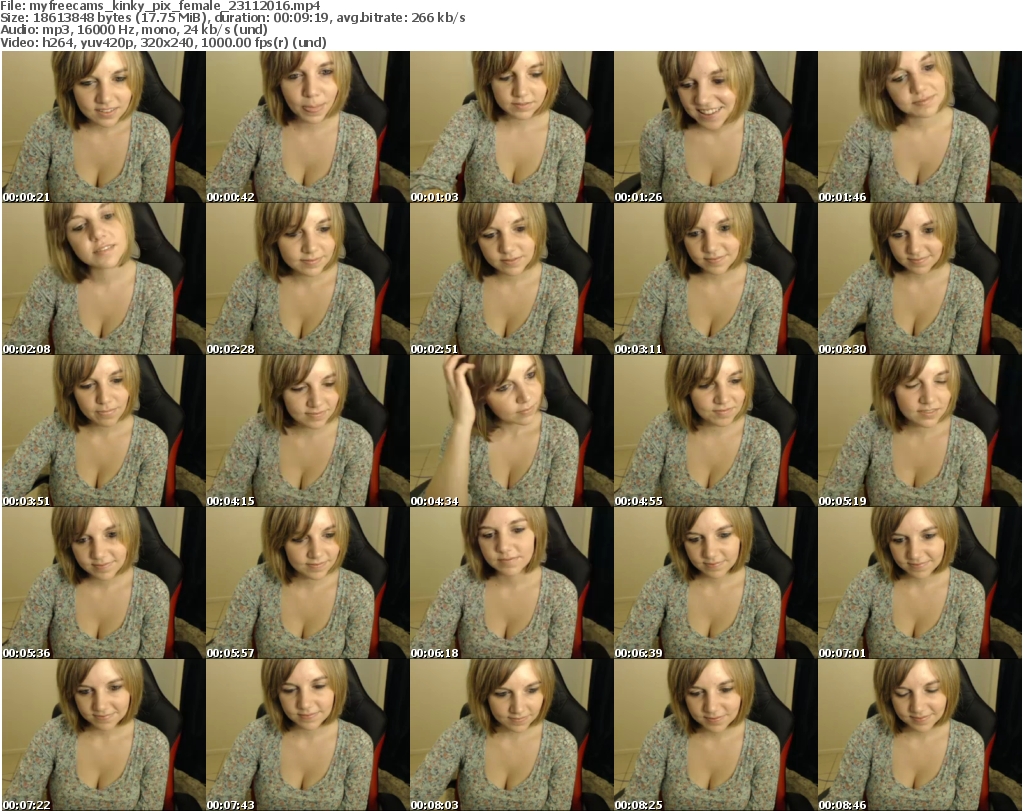This screenshot has width=1024, height=811.
Task: Select the thumbnail frame at 00:00:21
Action: pyautogui.click(x=104, y=127)
